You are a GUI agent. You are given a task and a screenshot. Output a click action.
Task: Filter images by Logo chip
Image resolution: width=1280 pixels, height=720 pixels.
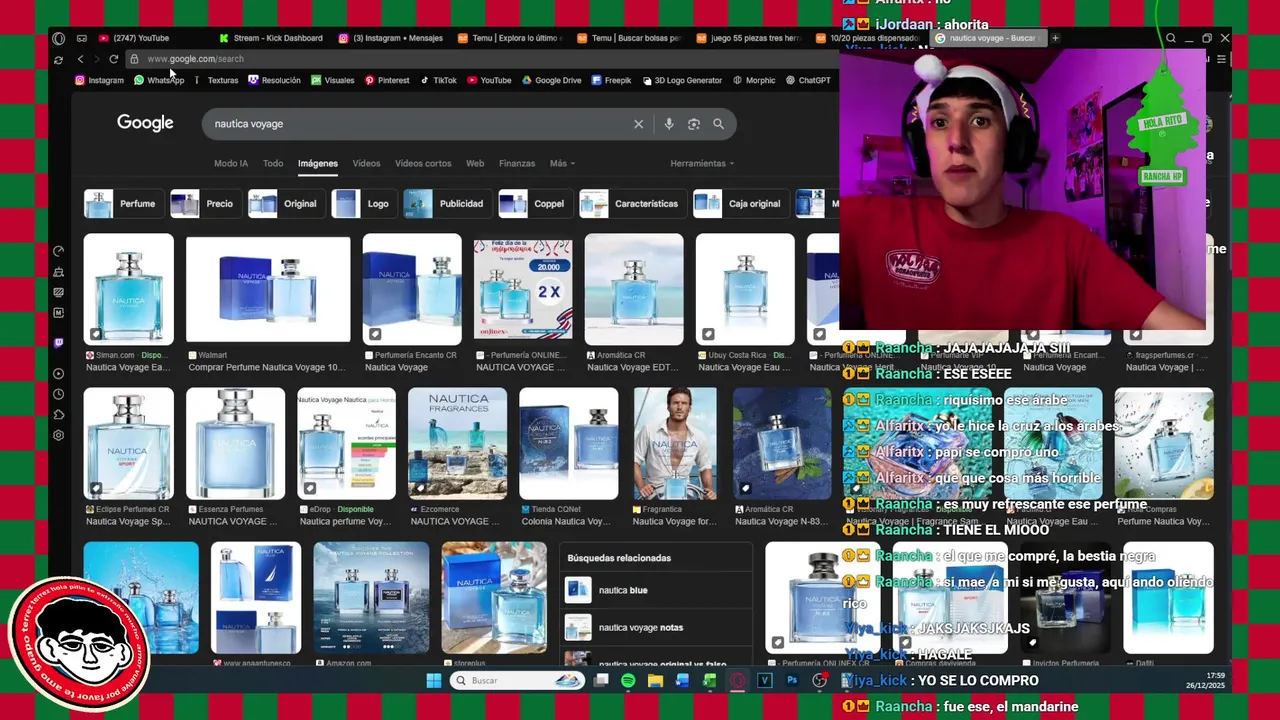[364, 203]
